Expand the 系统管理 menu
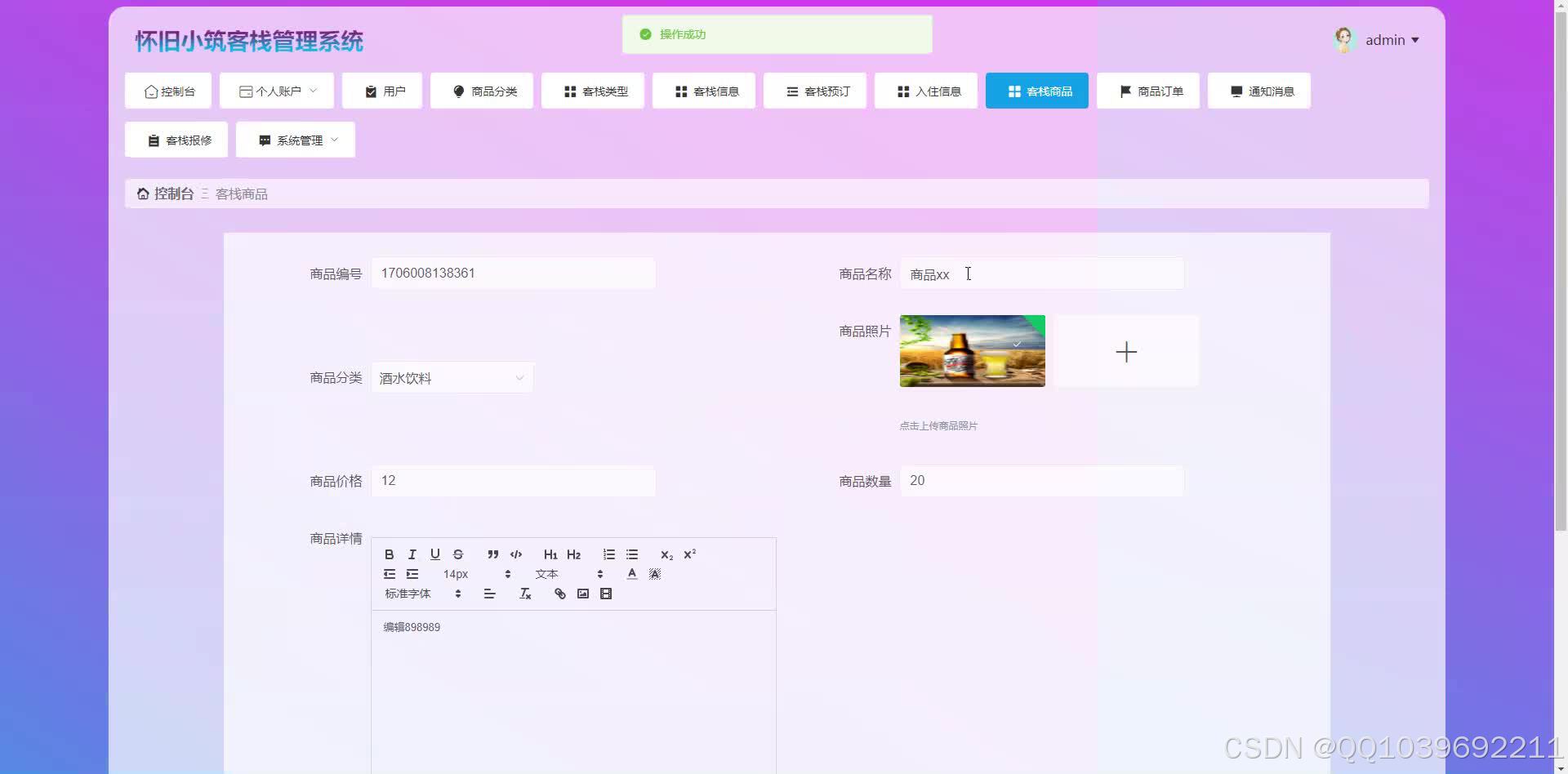Viewport: 1568px width, 774px height. click(x=295, y=140)
